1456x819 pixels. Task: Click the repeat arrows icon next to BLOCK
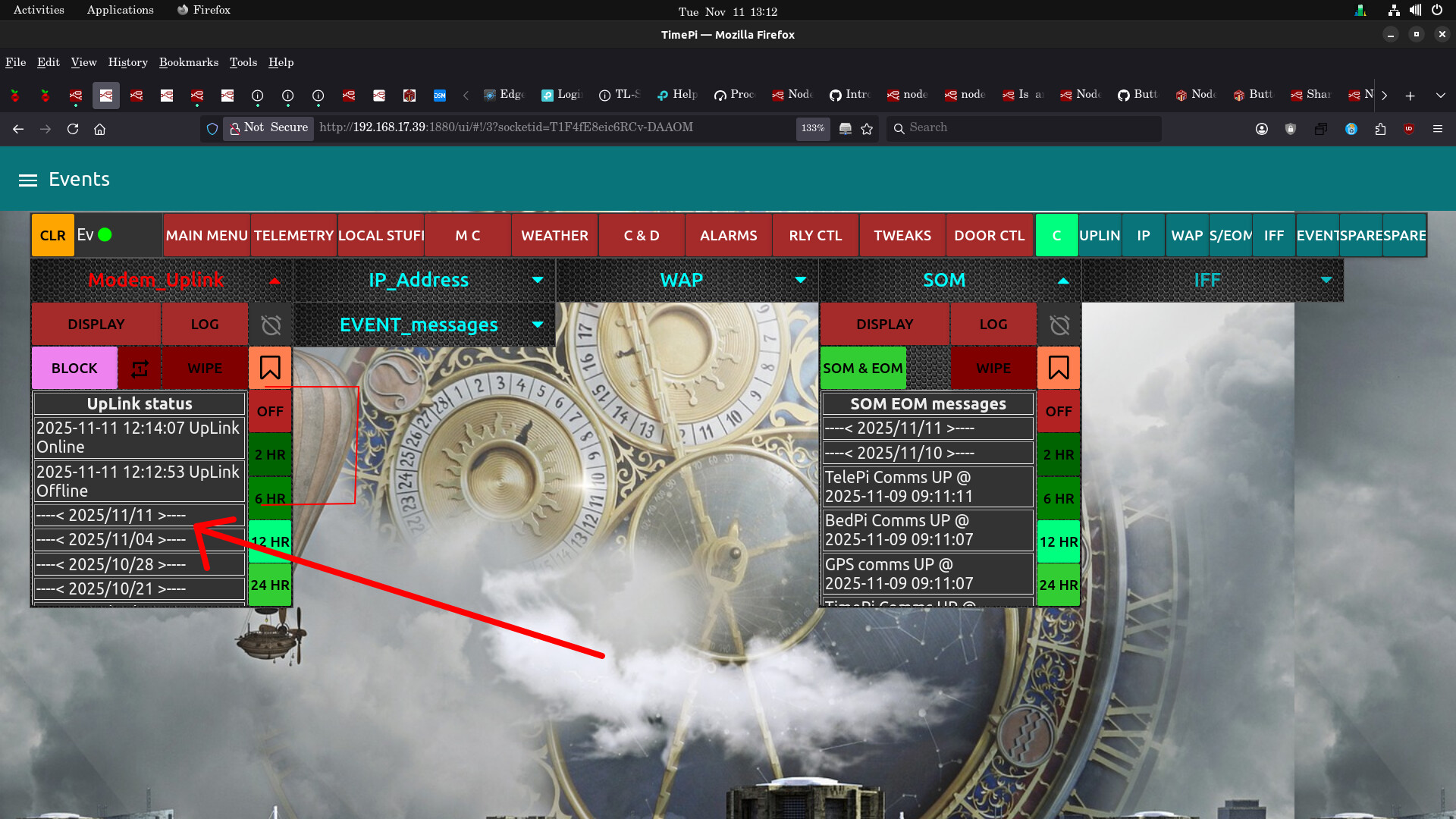point(140,369)
